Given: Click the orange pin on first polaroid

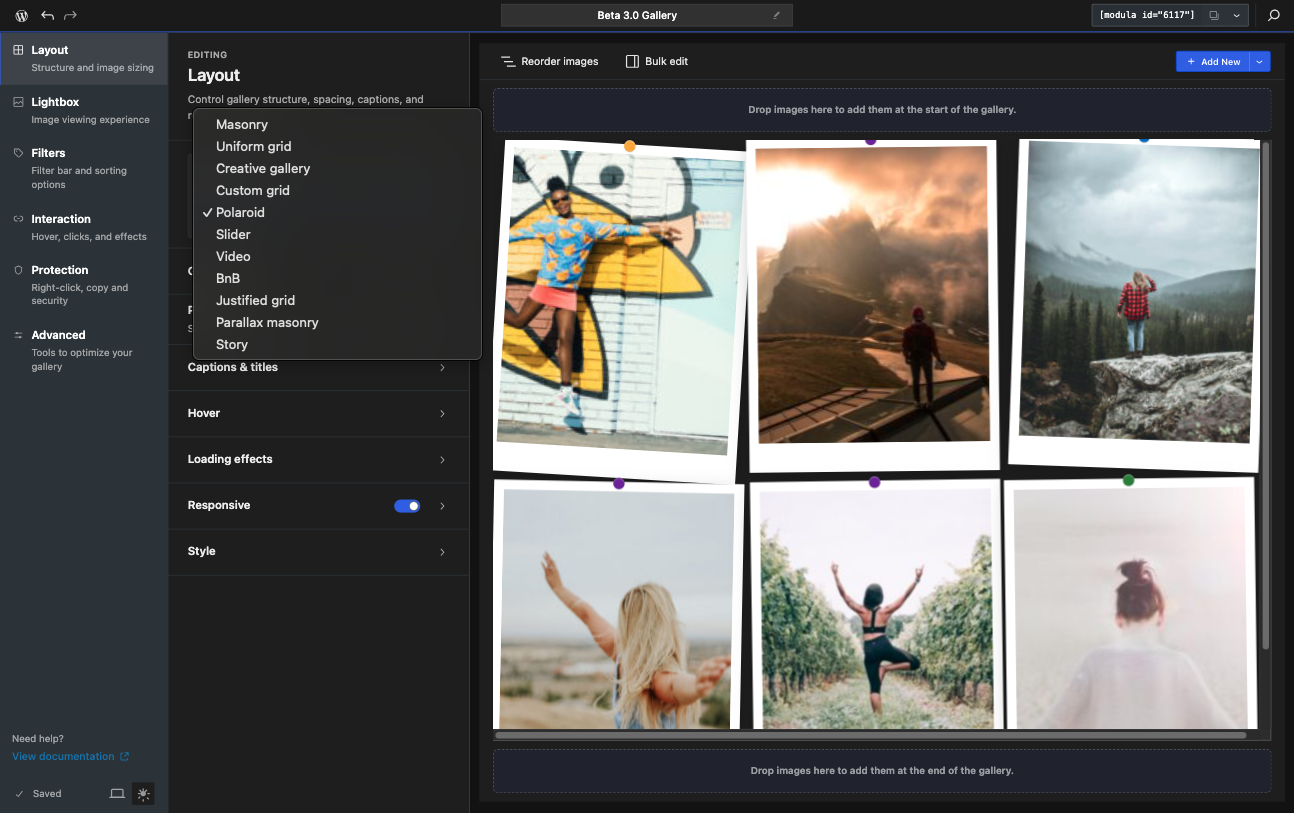Looking at the screenshot, I should [x=630, y=146].
